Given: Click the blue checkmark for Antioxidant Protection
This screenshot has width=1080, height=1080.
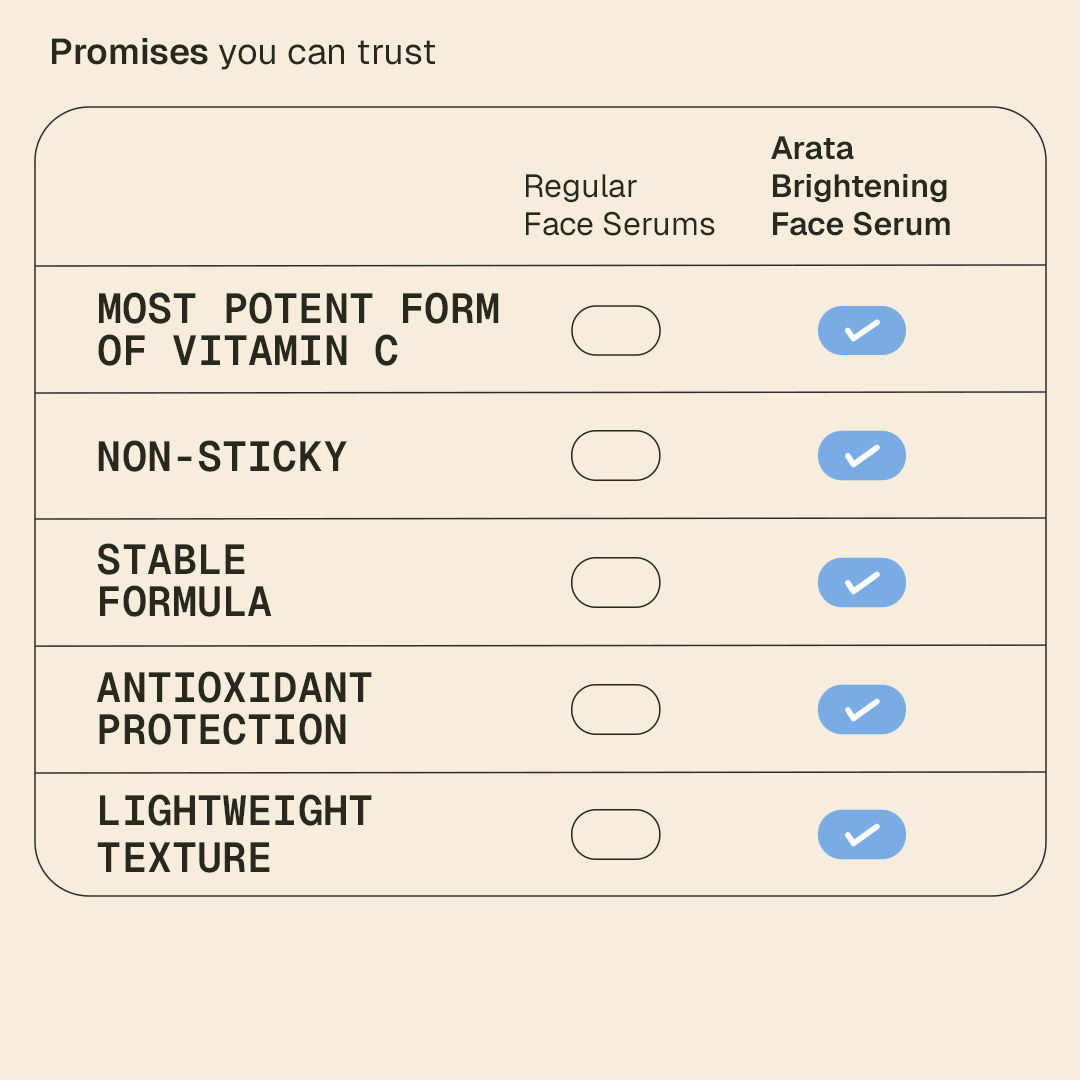Looking at the screenshot, I should 861,710.
